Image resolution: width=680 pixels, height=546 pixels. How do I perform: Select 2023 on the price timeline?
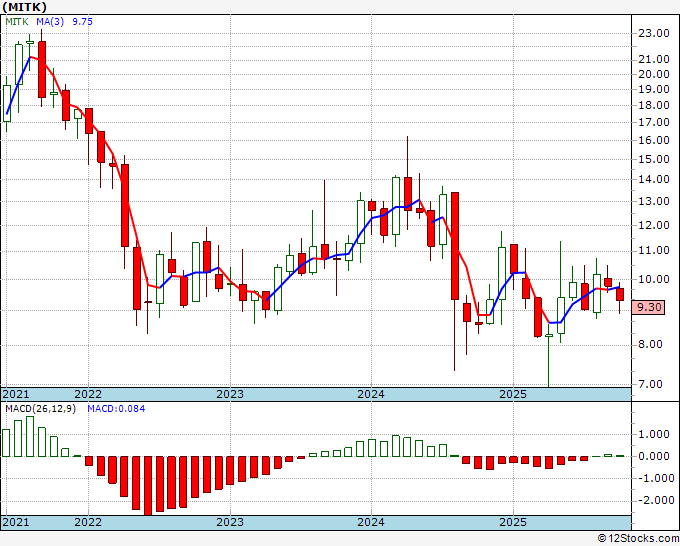(230, 394)
